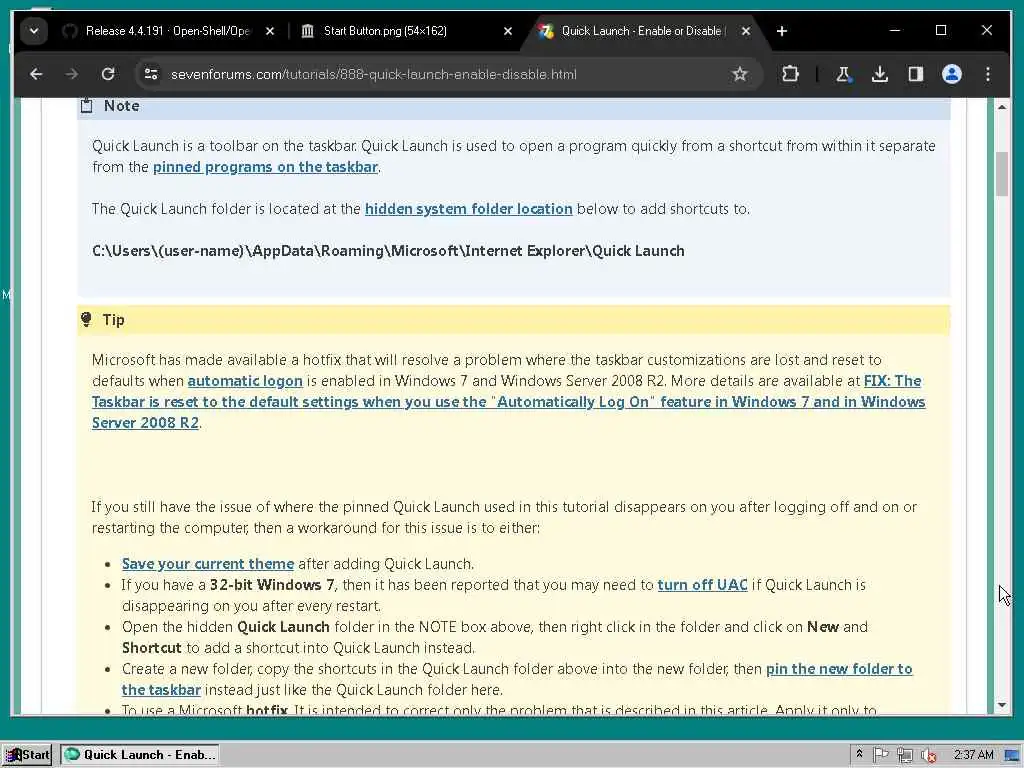Click the Note clipboard icon
This screenshot has height=768, width=1024.
click(86, 106)
